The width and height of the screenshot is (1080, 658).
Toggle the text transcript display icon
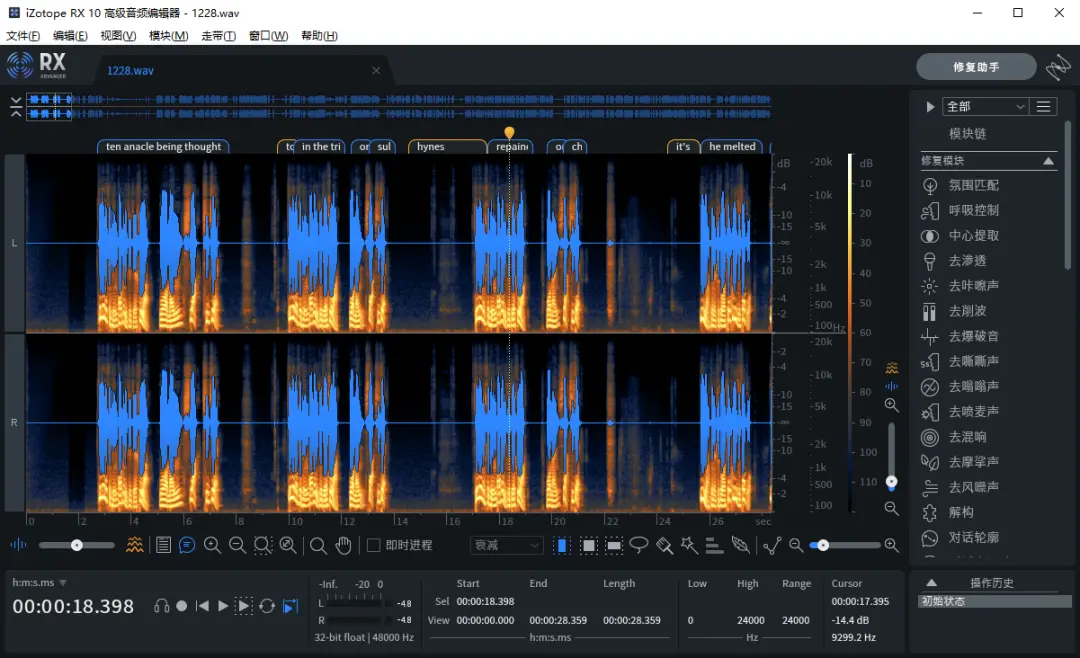tap(187, 545)
